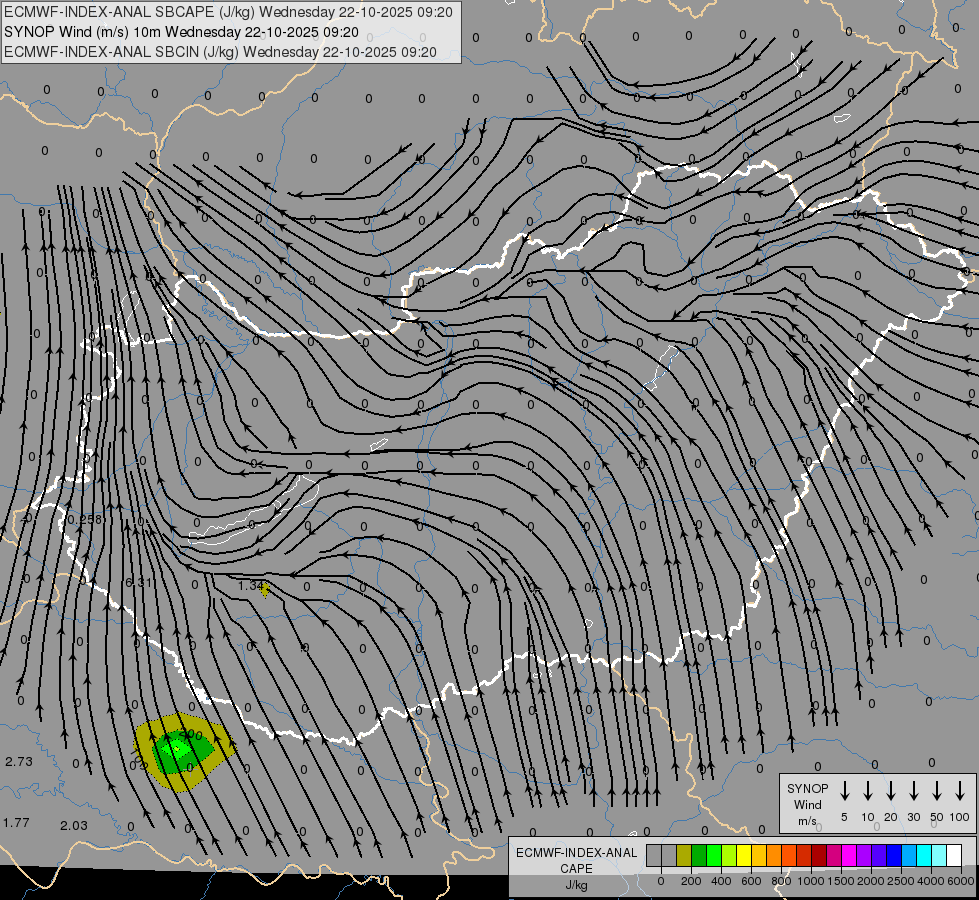Select the pale light-cyan swatch beside white
Viewport: 979px width, 900px height.
(x=938, y=855)
